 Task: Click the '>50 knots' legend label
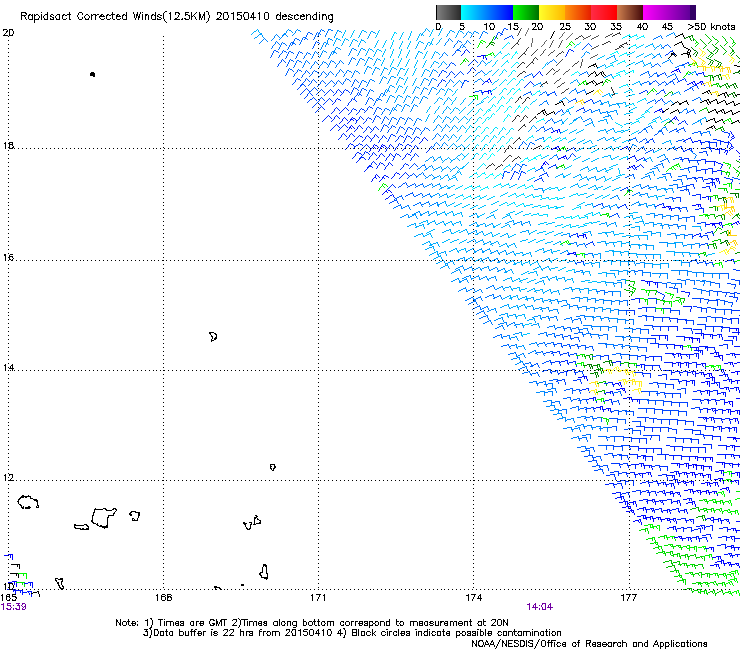point(711,27)
